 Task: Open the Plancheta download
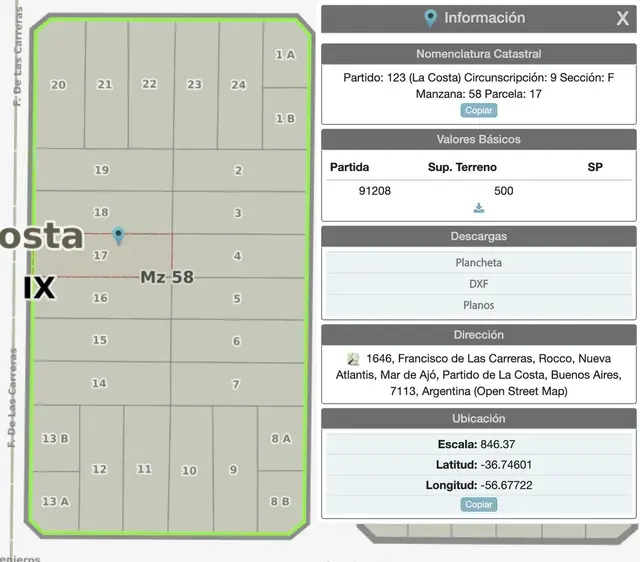tap(479, 262)
